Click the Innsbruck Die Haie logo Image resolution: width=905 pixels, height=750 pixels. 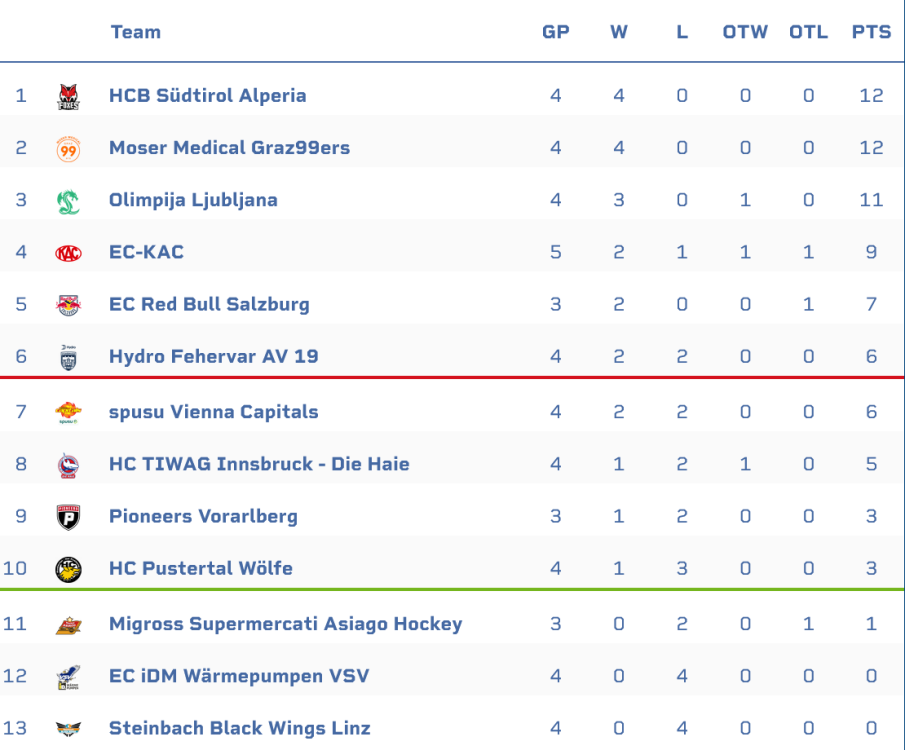tap(68, 465)
